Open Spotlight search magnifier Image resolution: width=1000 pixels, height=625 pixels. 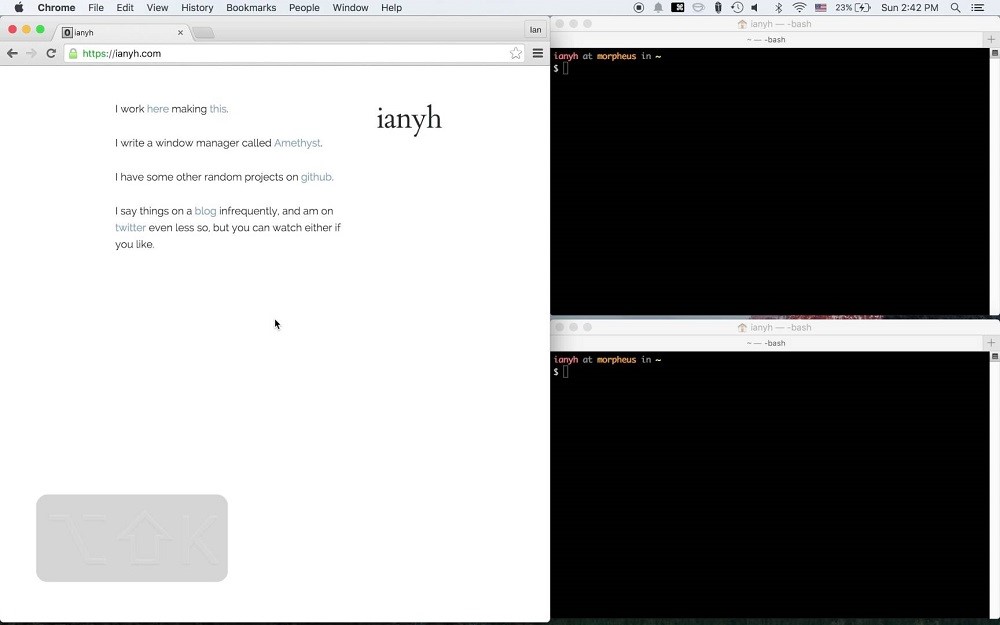click(955, 8)
